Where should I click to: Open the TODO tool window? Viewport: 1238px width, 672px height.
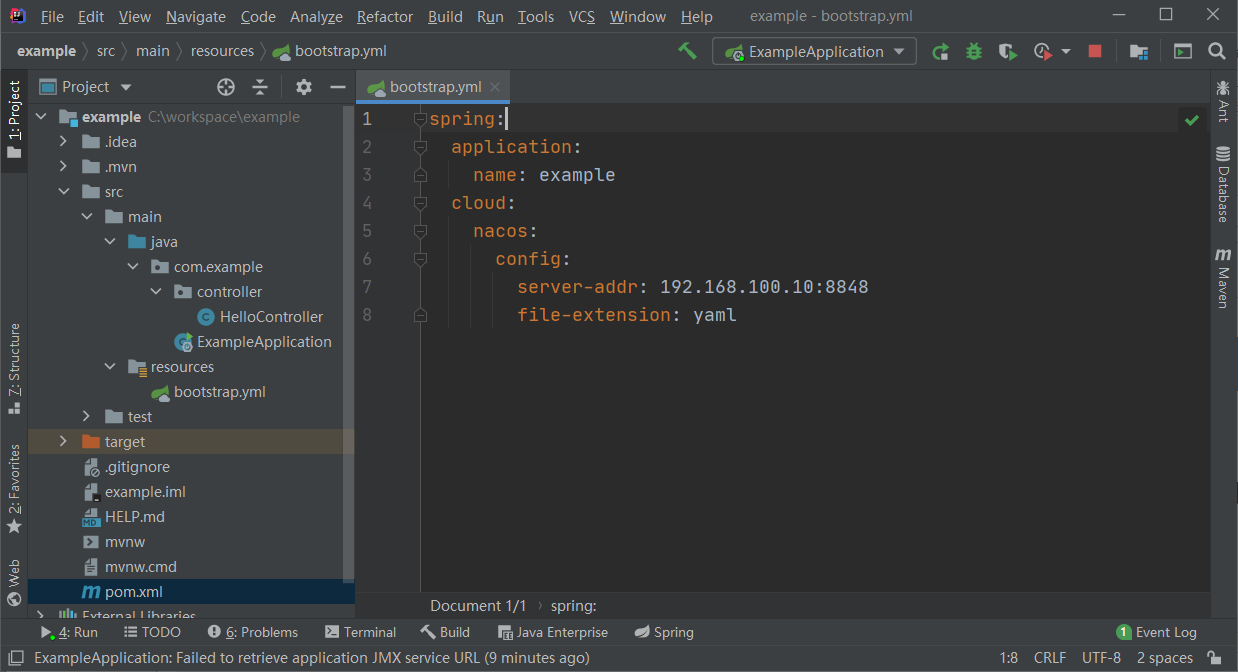(152, 632)
